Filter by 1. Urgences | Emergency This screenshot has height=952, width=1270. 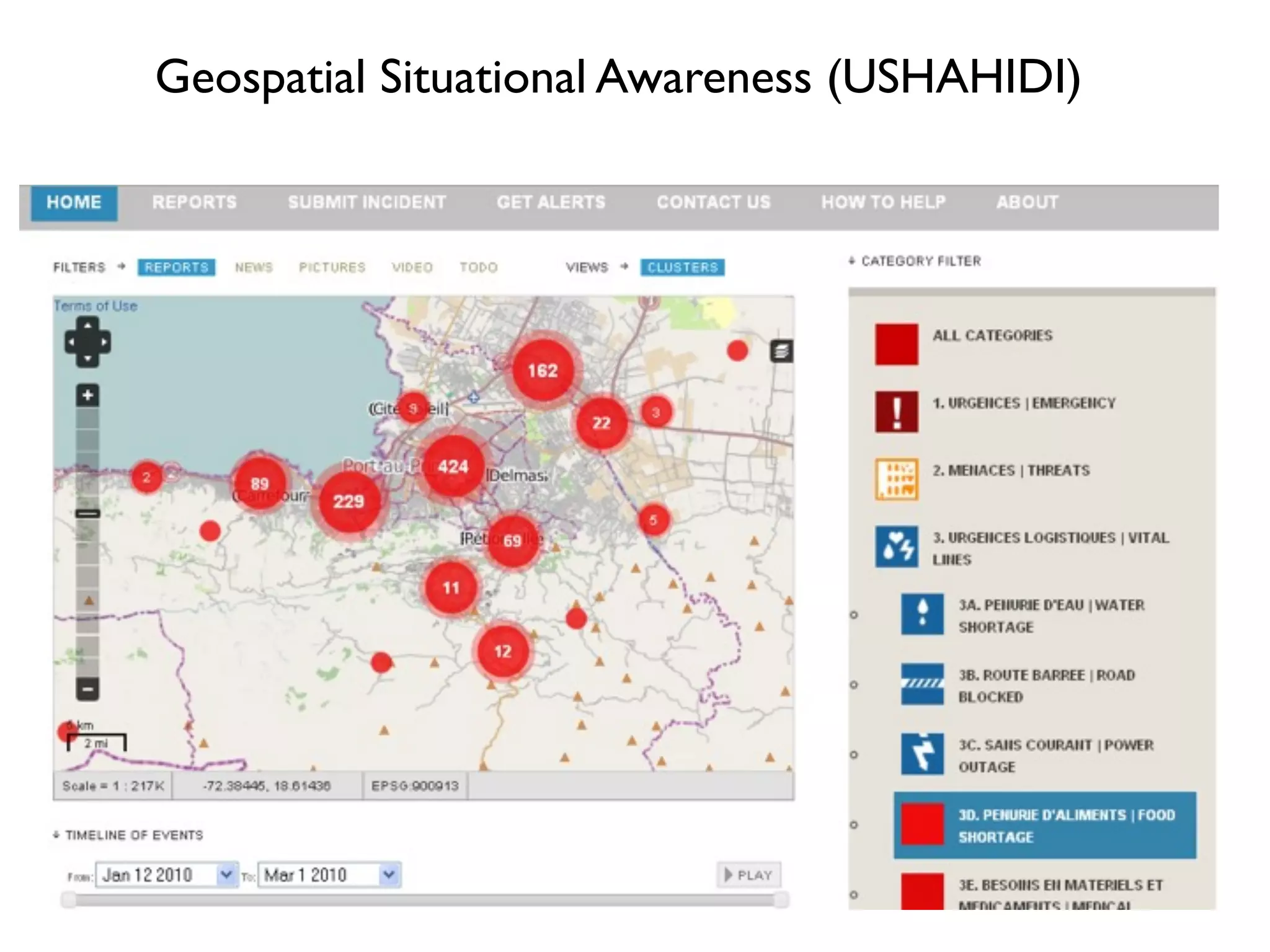(1024, 403)
